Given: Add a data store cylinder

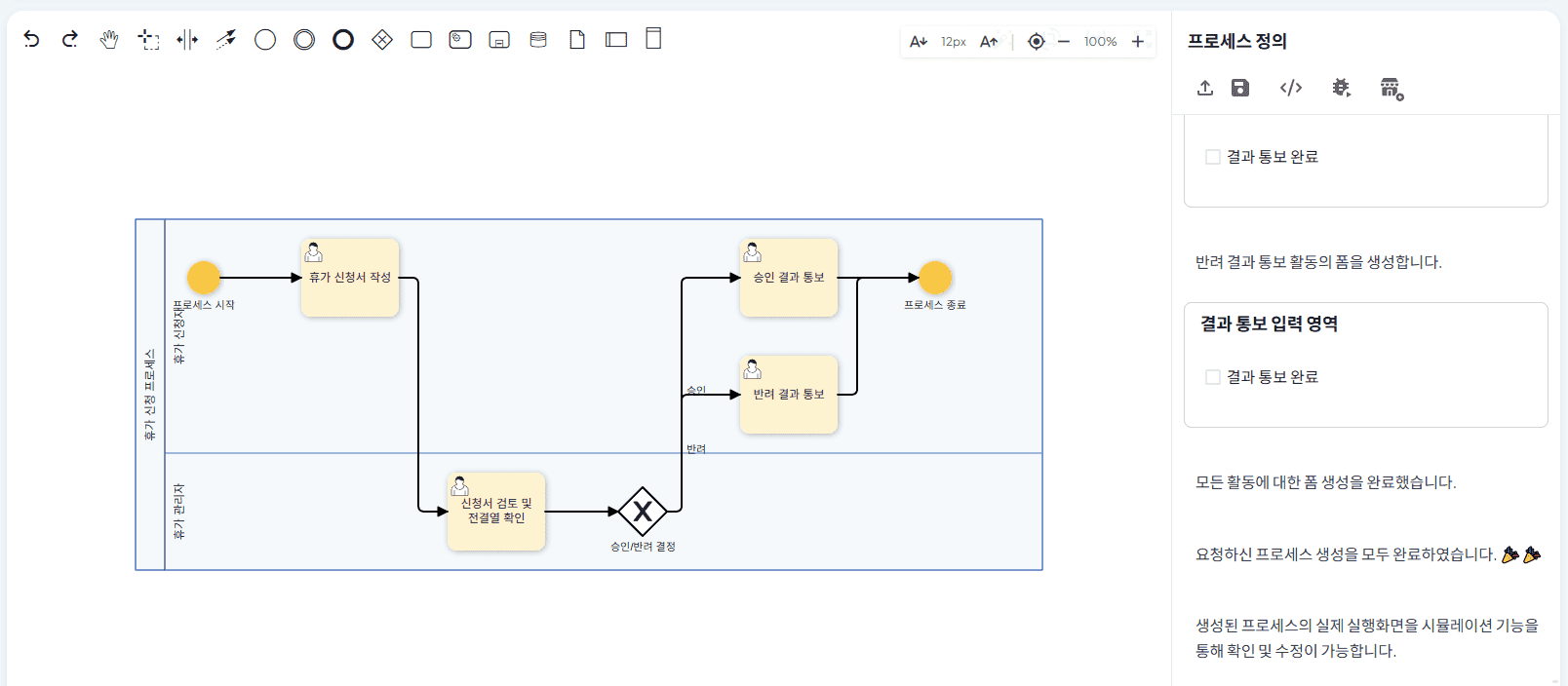Looking at the screenshot, I should [x=538, y=39].
